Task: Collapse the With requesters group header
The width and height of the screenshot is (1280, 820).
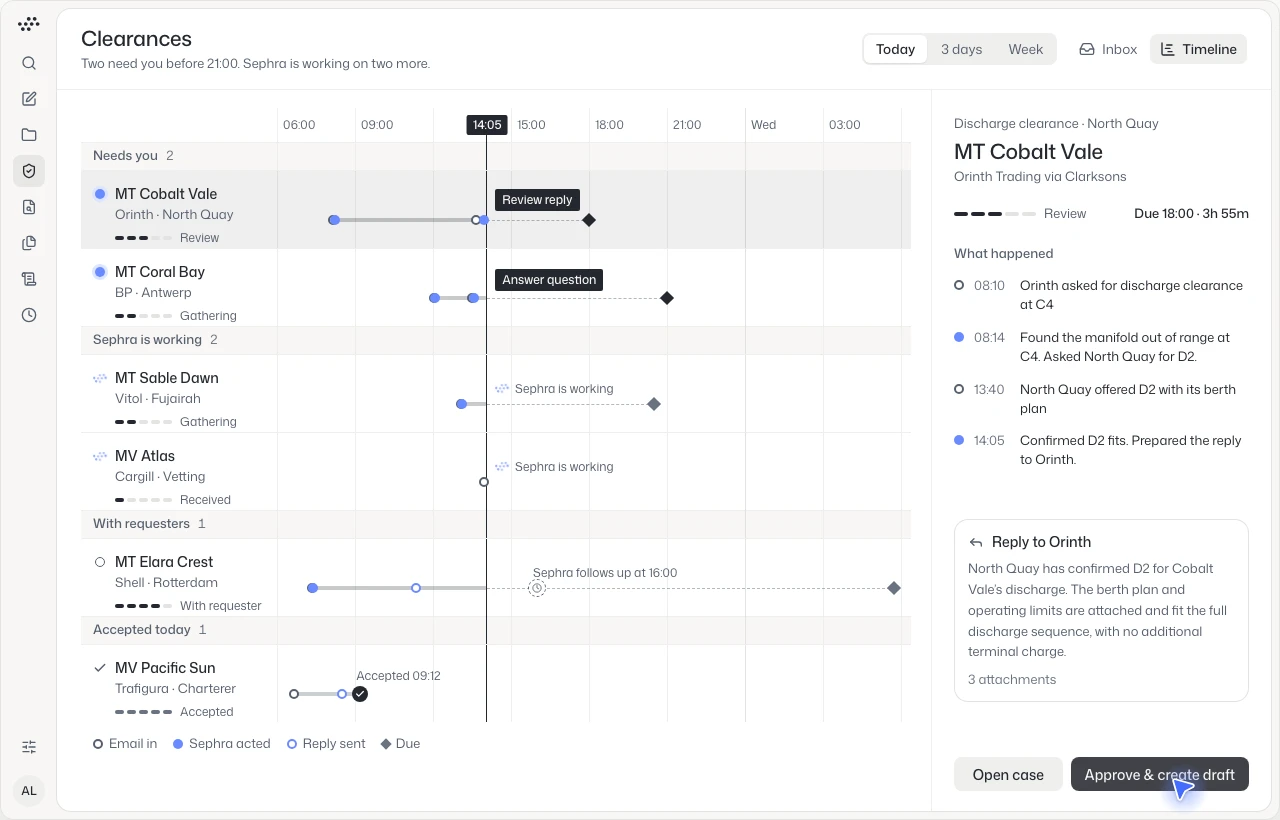Action: (x=496, y=524)
